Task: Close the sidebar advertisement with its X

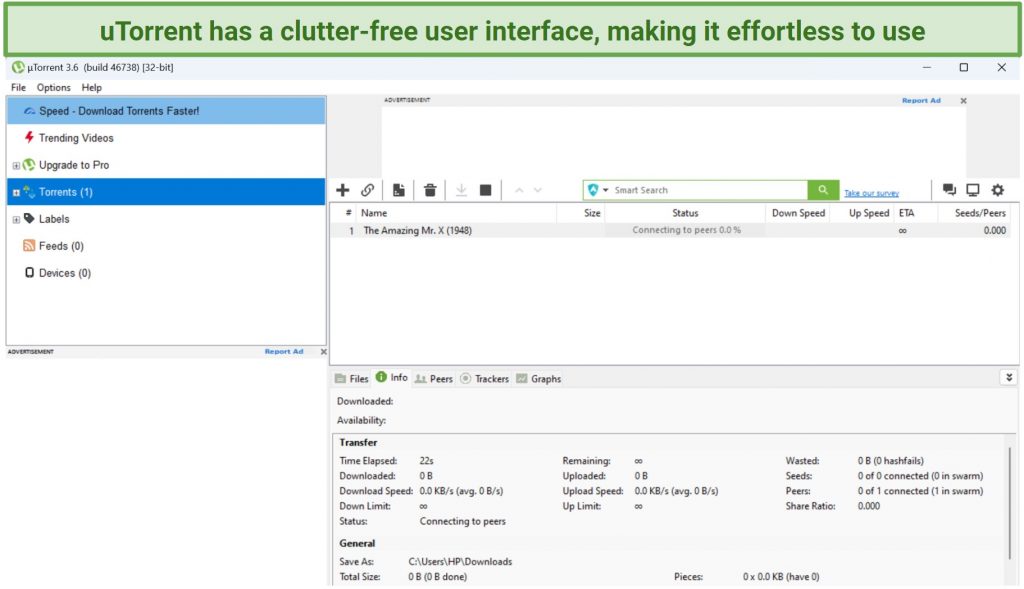Action: tap(323, 351)
